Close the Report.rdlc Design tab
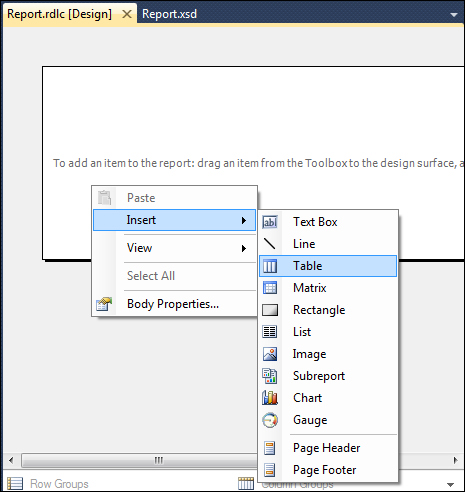This screenshot has width=465, height=492. click(x=127, y=14)
